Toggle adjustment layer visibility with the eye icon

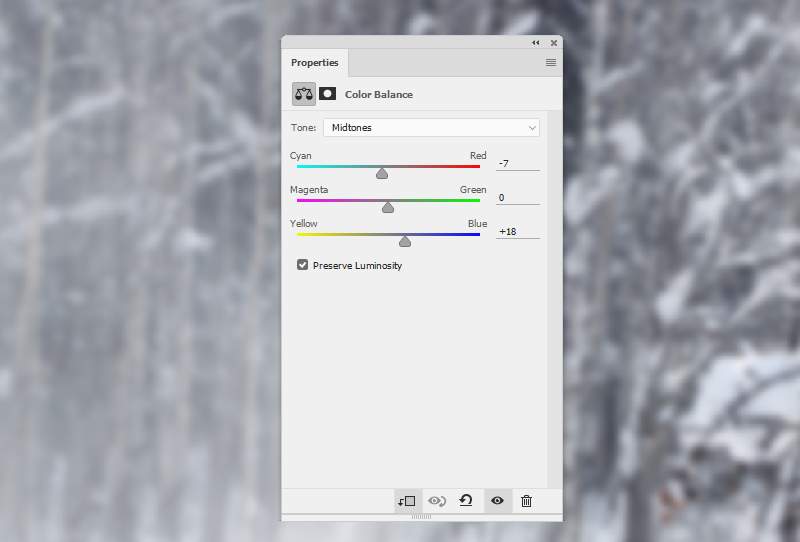point(497,501)
